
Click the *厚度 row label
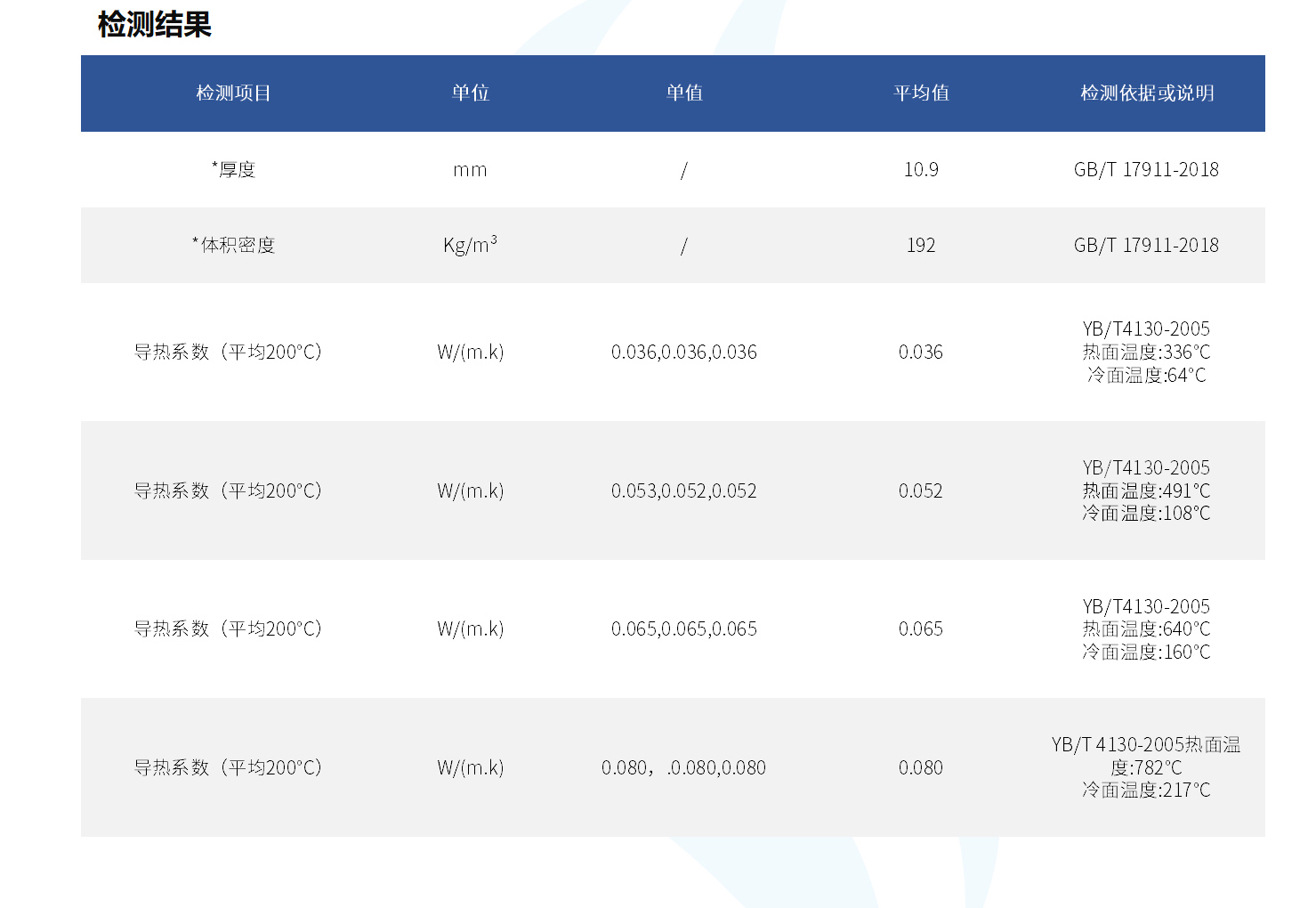click(233, 170)
